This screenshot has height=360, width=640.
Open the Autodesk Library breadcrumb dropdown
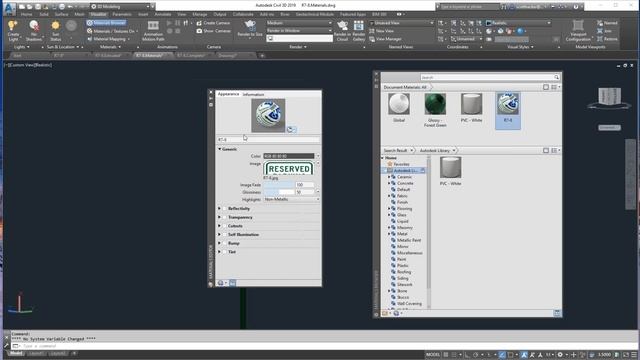[x=454, y=151]
